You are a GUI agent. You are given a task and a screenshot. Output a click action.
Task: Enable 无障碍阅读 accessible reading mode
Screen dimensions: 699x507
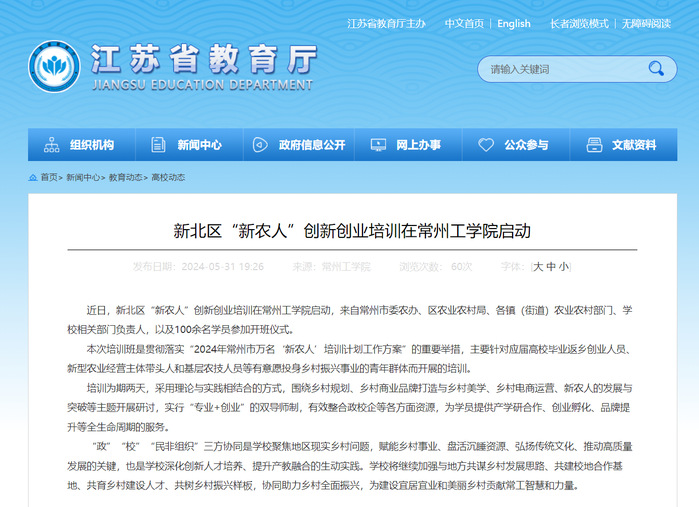tap(647, 23)
